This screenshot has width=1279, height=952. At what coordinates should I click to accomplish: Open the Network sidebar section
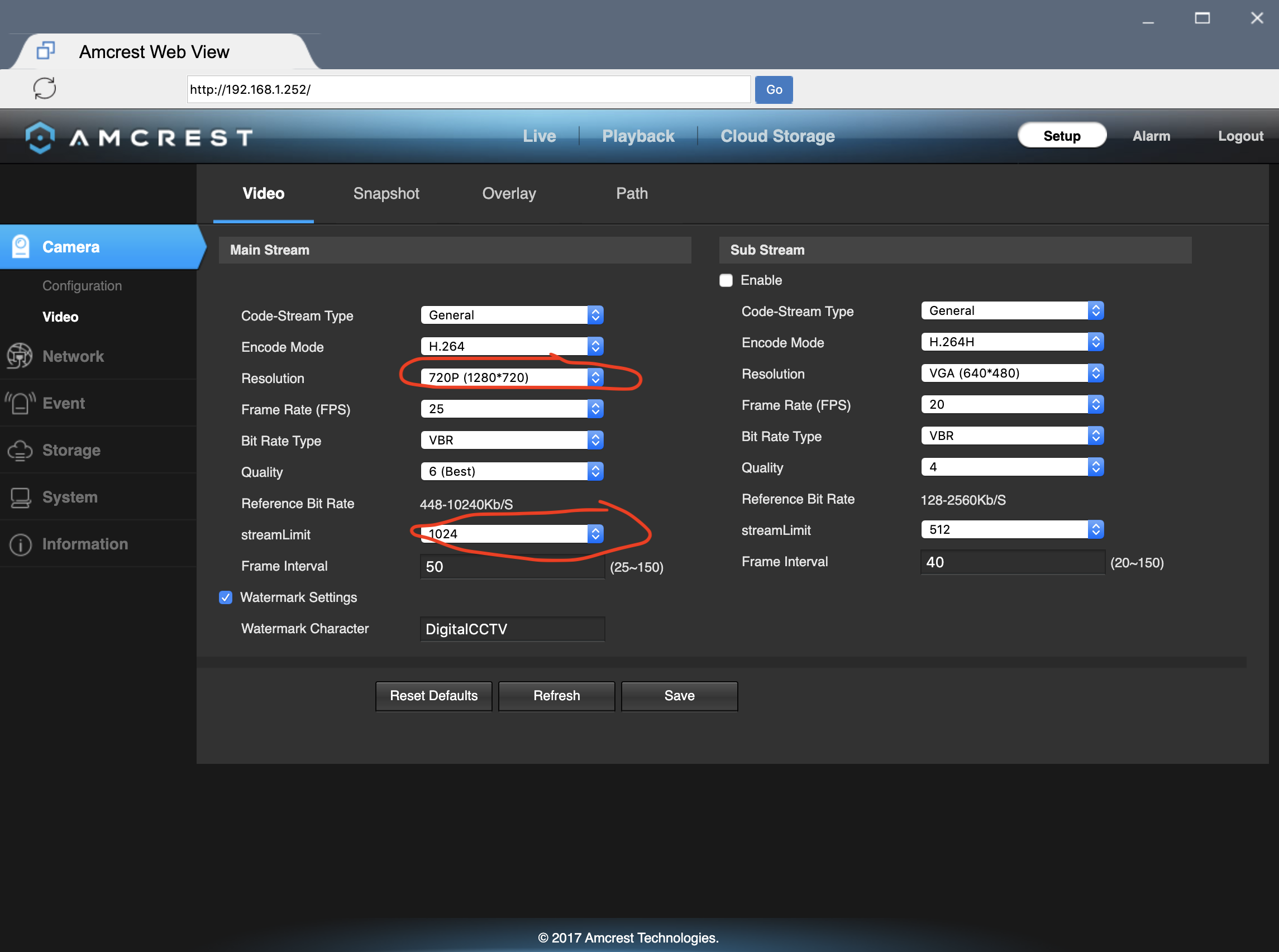click(98, 356)
